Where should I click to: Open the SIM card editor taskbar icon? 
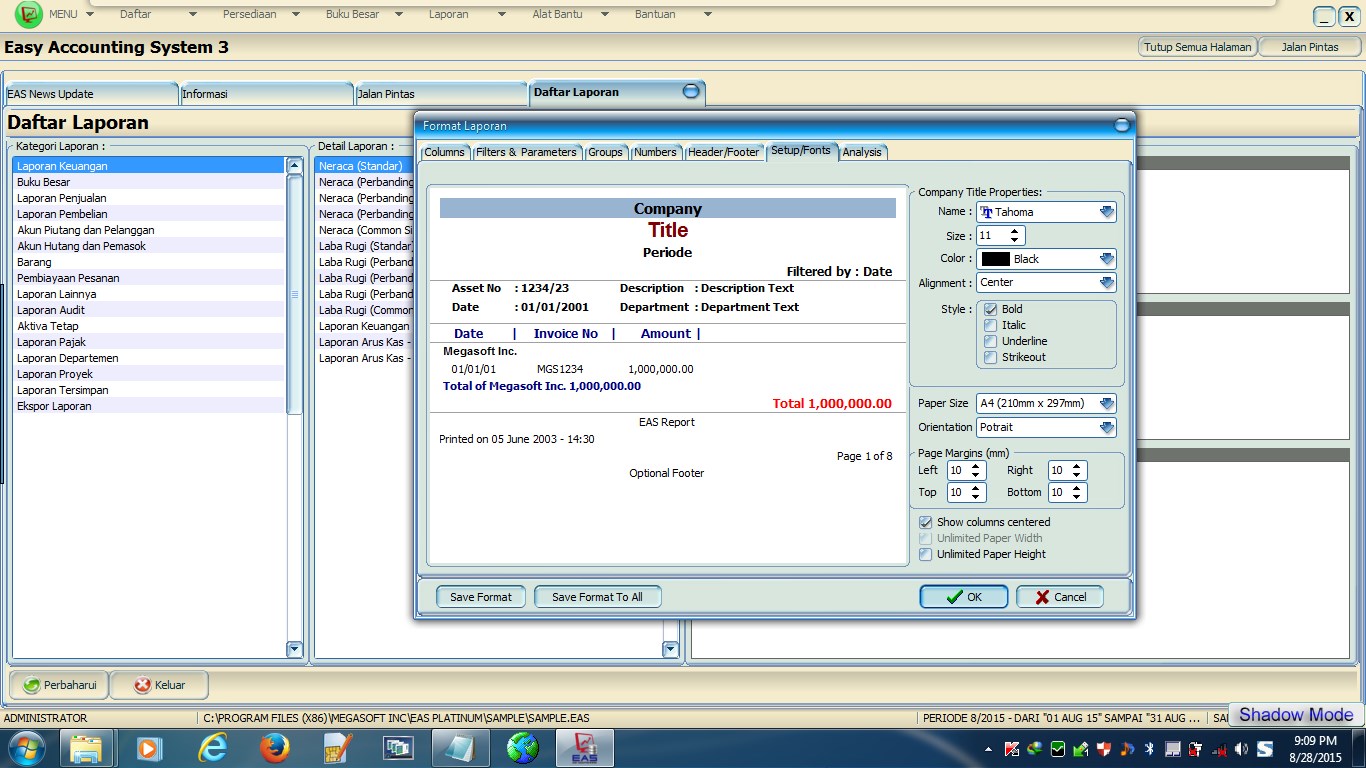337,748
